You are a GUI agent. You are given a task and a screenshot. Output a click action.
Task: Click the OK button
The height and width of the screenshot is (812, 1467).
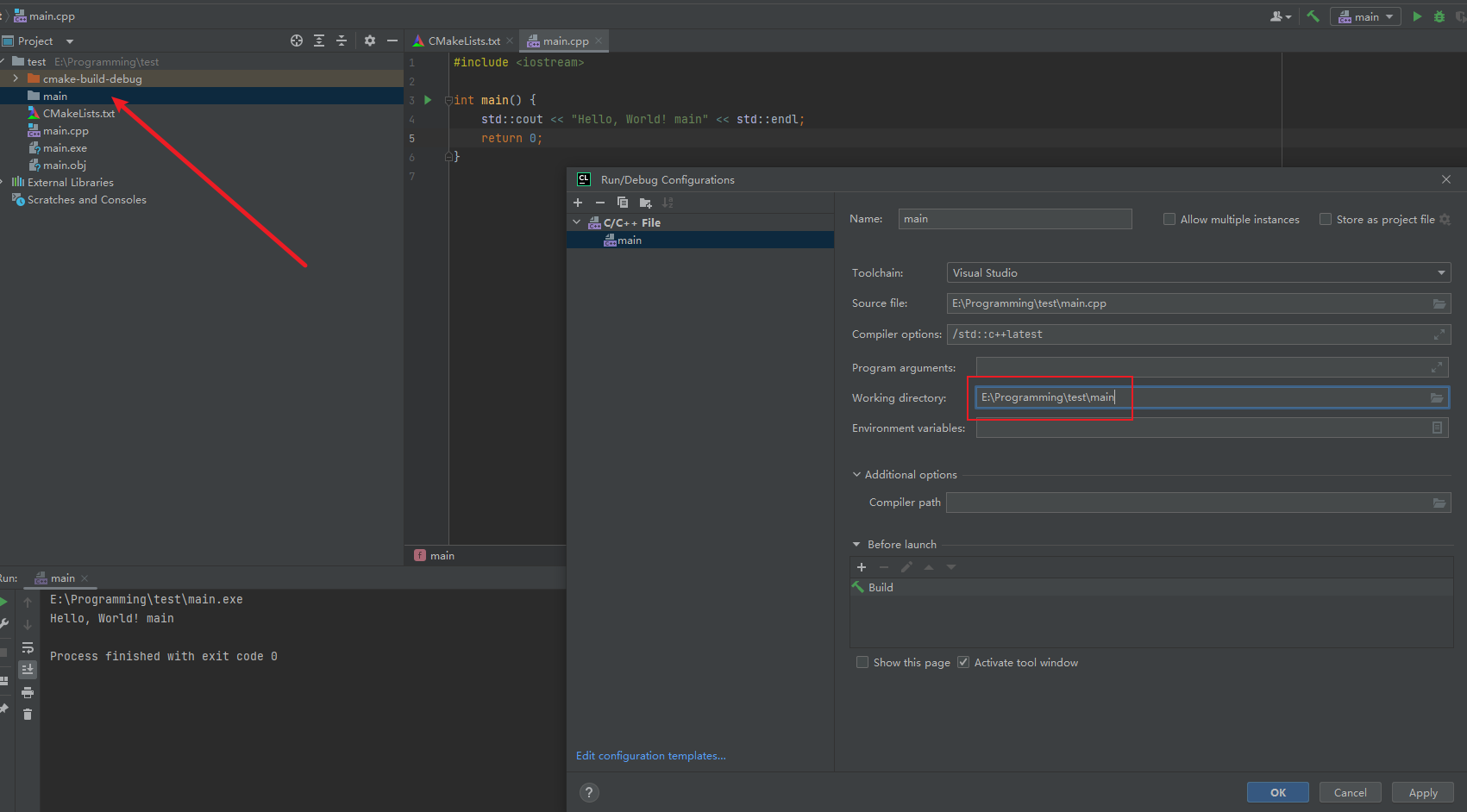1277,792
